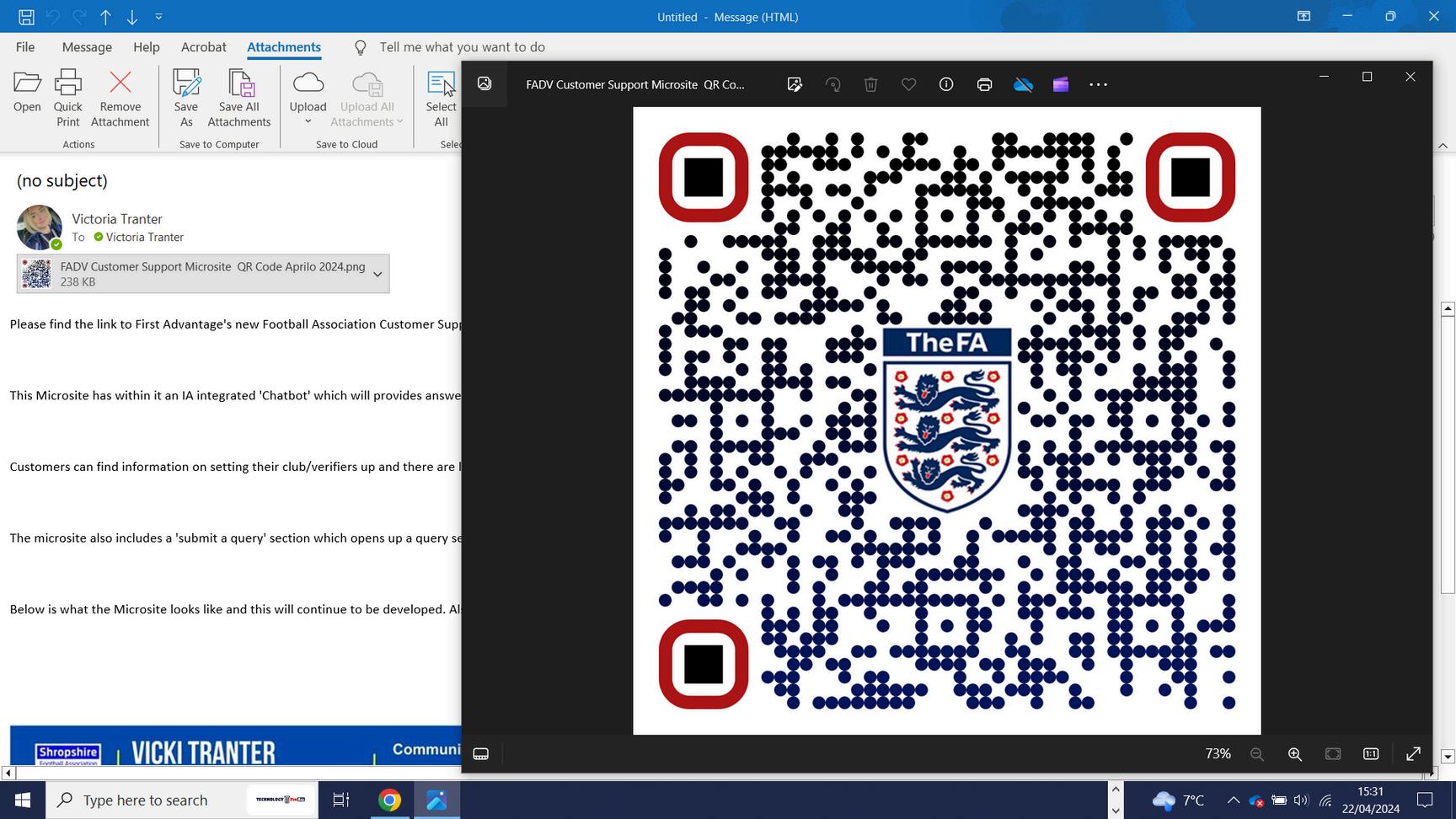This screenshot has height=819, width=1456.
Task: Minimize the Photos viewer window
Action: [1324, 77]
